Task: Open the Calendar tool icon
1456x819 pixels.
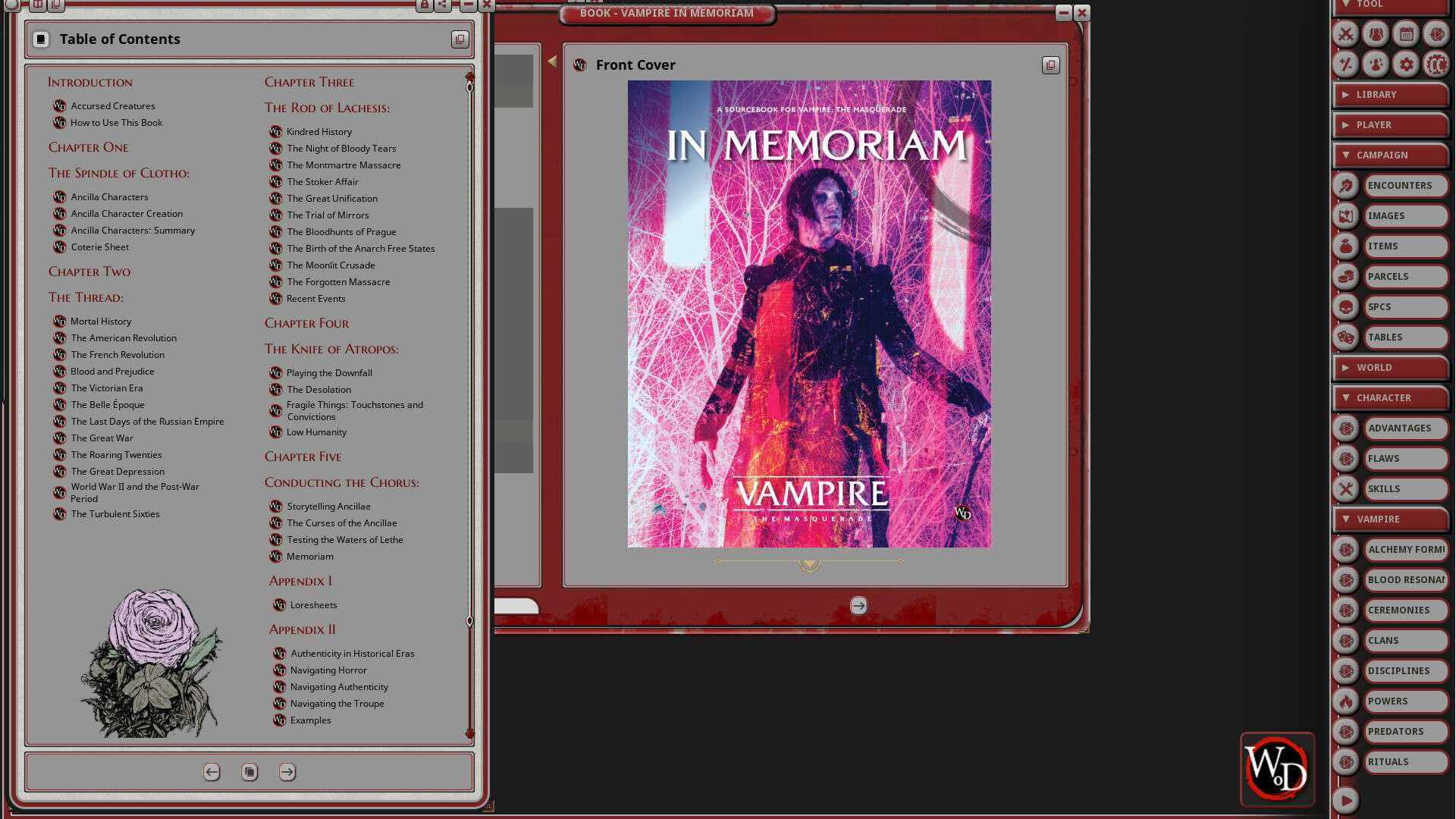Action: click(x=1405, y=33)
